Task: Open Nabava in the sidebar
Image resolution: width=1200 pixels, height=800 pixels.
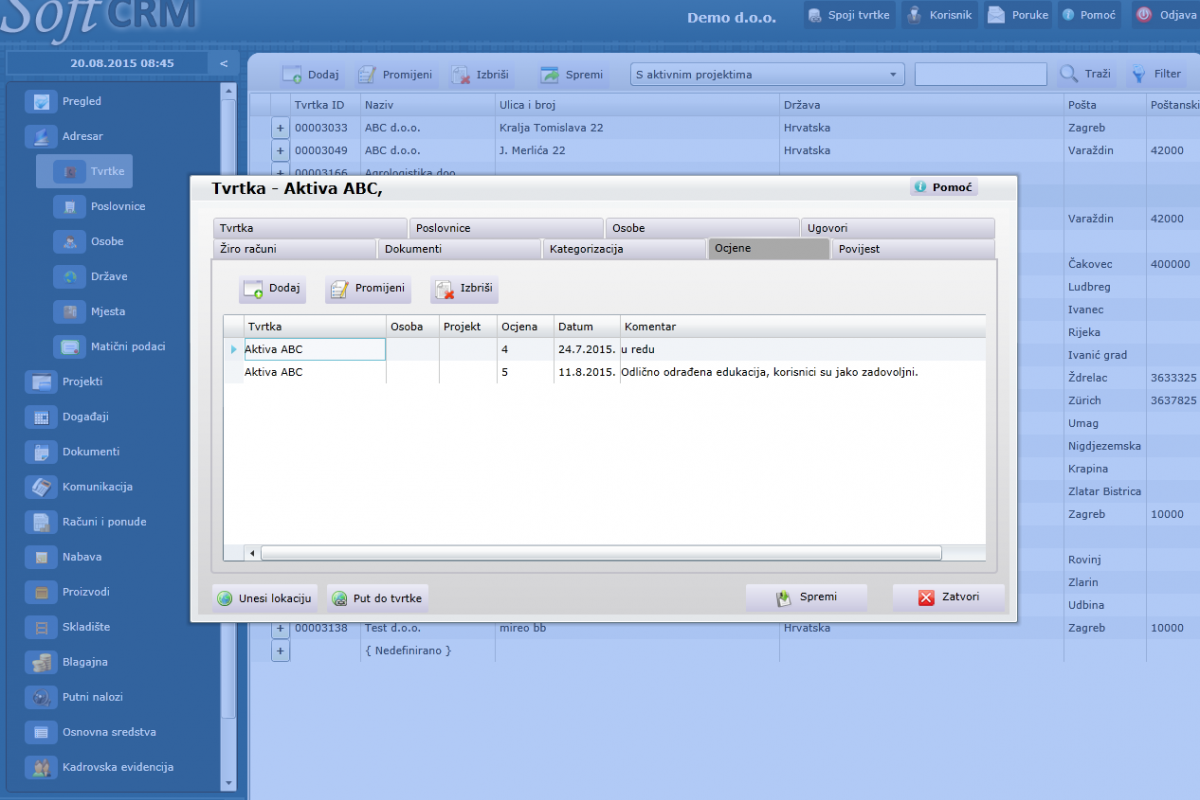Action: (65, 556)
